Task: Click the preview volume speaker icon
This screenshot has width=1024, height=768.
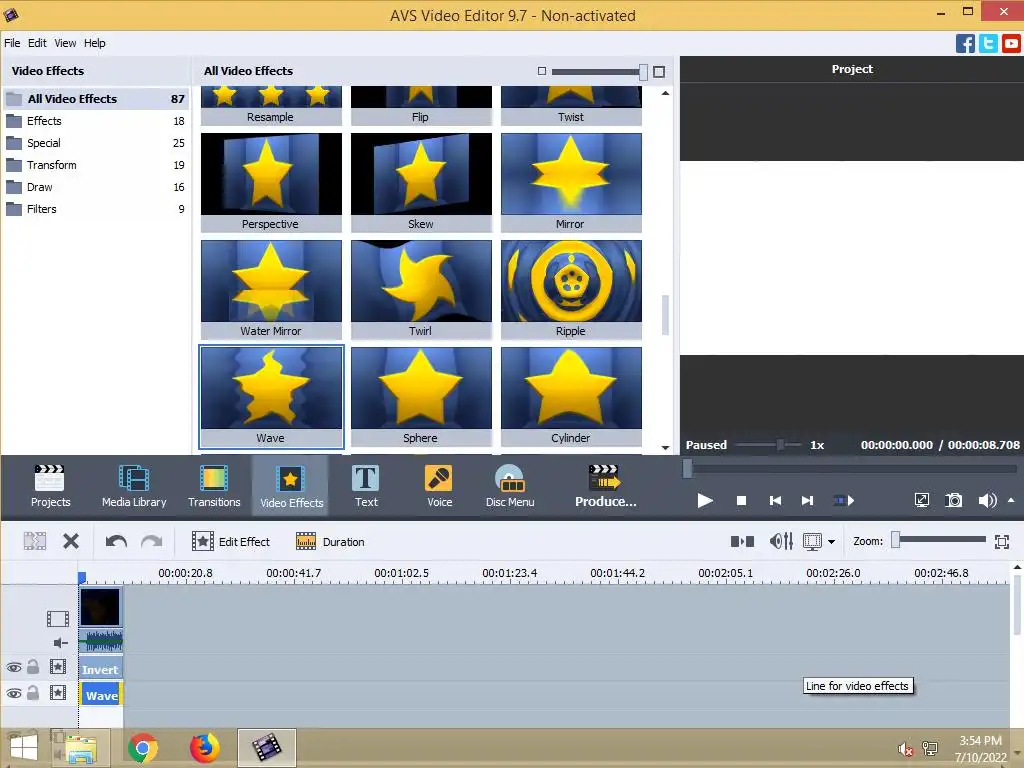Action: 987,501
